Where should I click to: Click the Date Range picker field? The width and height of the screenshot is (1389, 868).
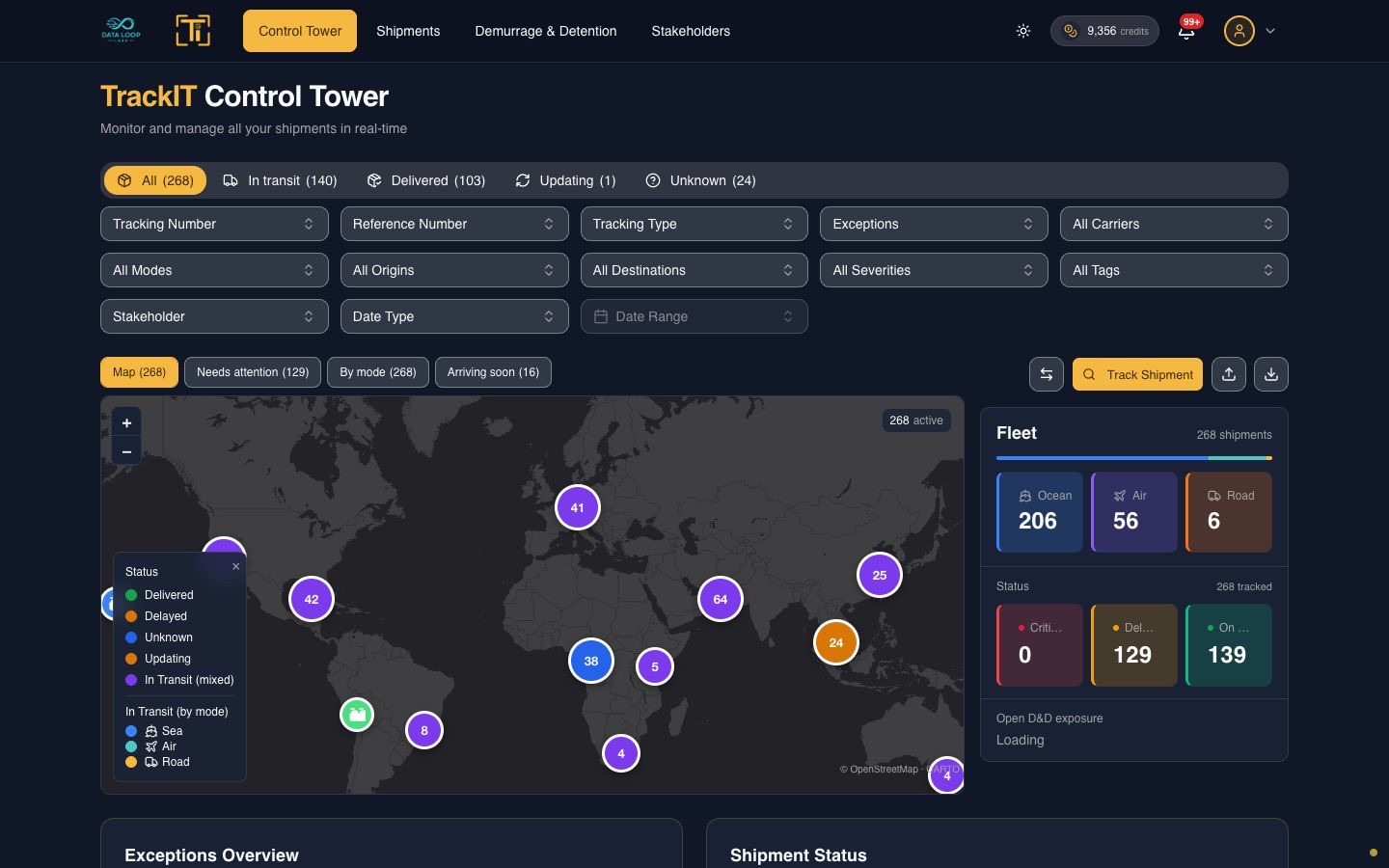coord(694,316)
